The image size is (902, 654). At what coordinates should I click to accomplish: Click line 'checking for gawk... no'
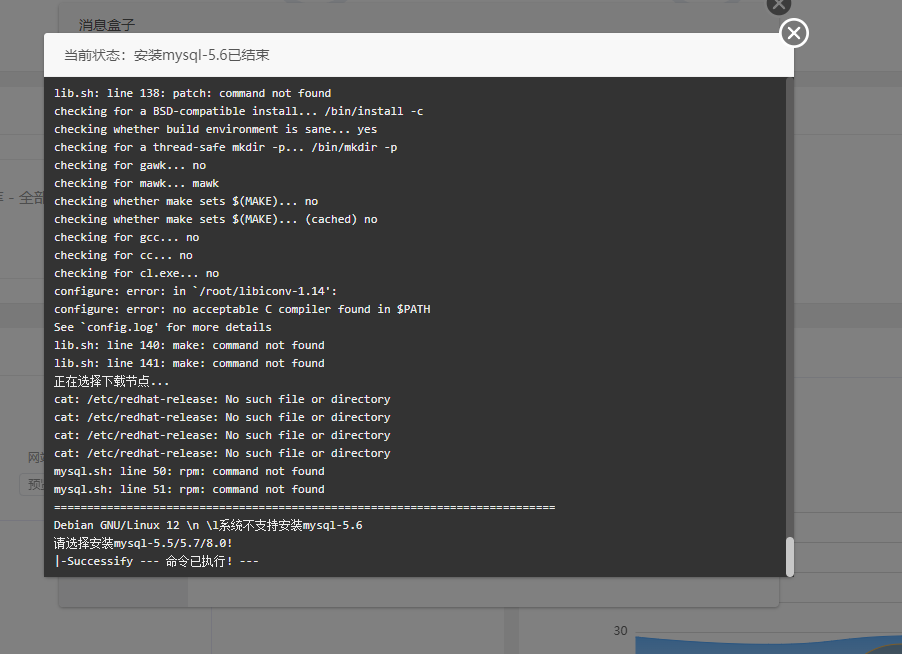pyautogui.click(x=130, y=165)
